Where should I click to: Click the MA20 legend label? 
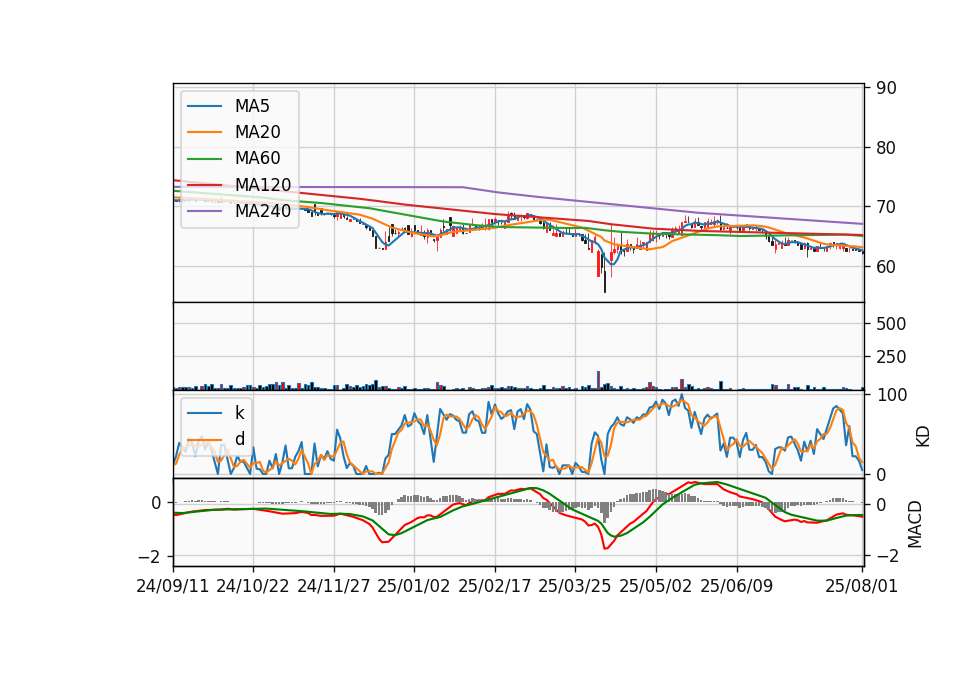(257, 132)
